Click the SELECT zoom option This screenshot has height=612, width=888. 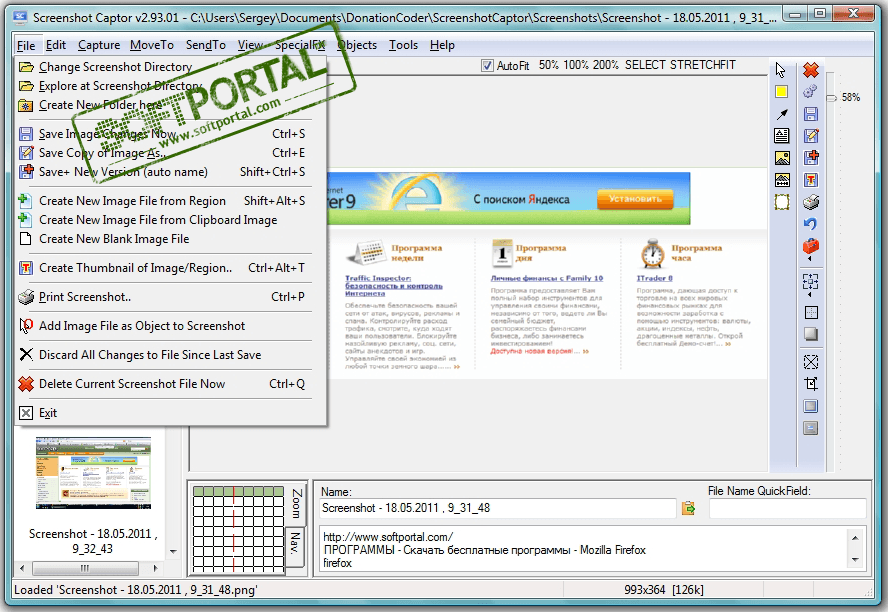(645, 65)
